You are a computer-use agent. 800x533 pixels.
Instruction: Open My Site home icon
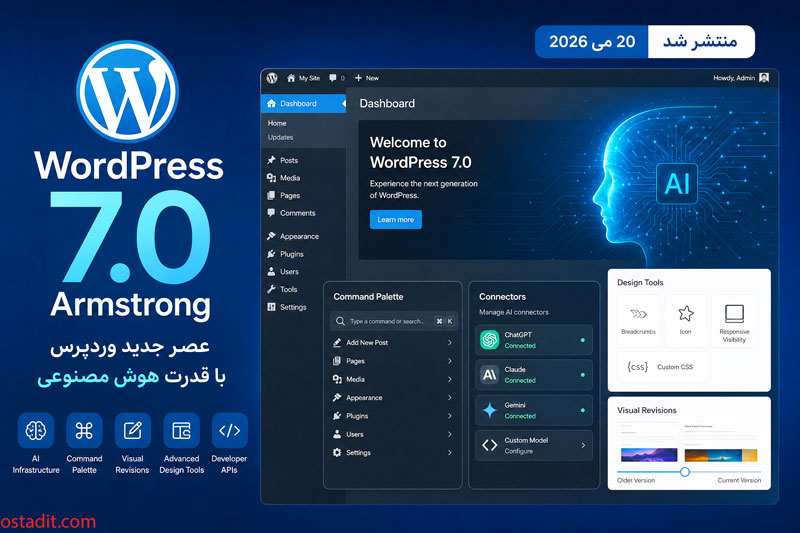[x=291, y=78]
